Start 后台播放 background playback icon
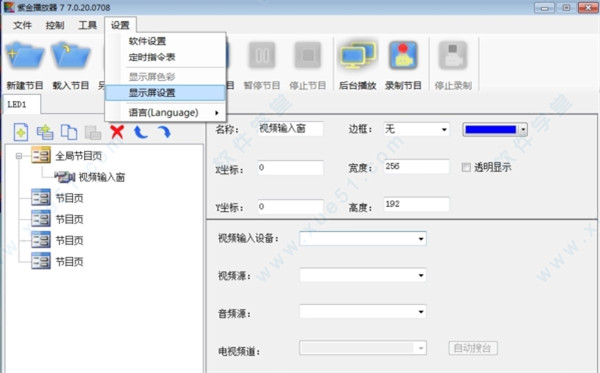The width and height of the screenshot is (600, 373). coord(358,55)
